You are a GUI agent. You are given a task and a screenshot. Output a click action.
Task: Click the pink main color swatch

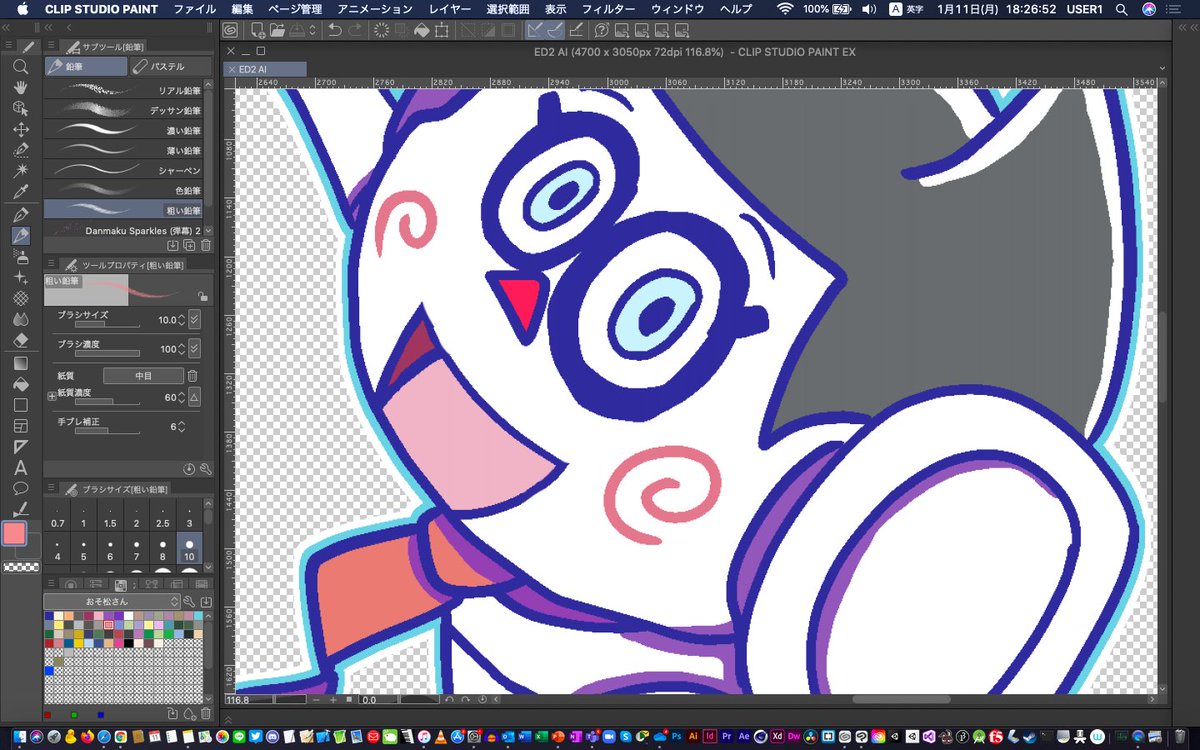click(x=14, y=534)
